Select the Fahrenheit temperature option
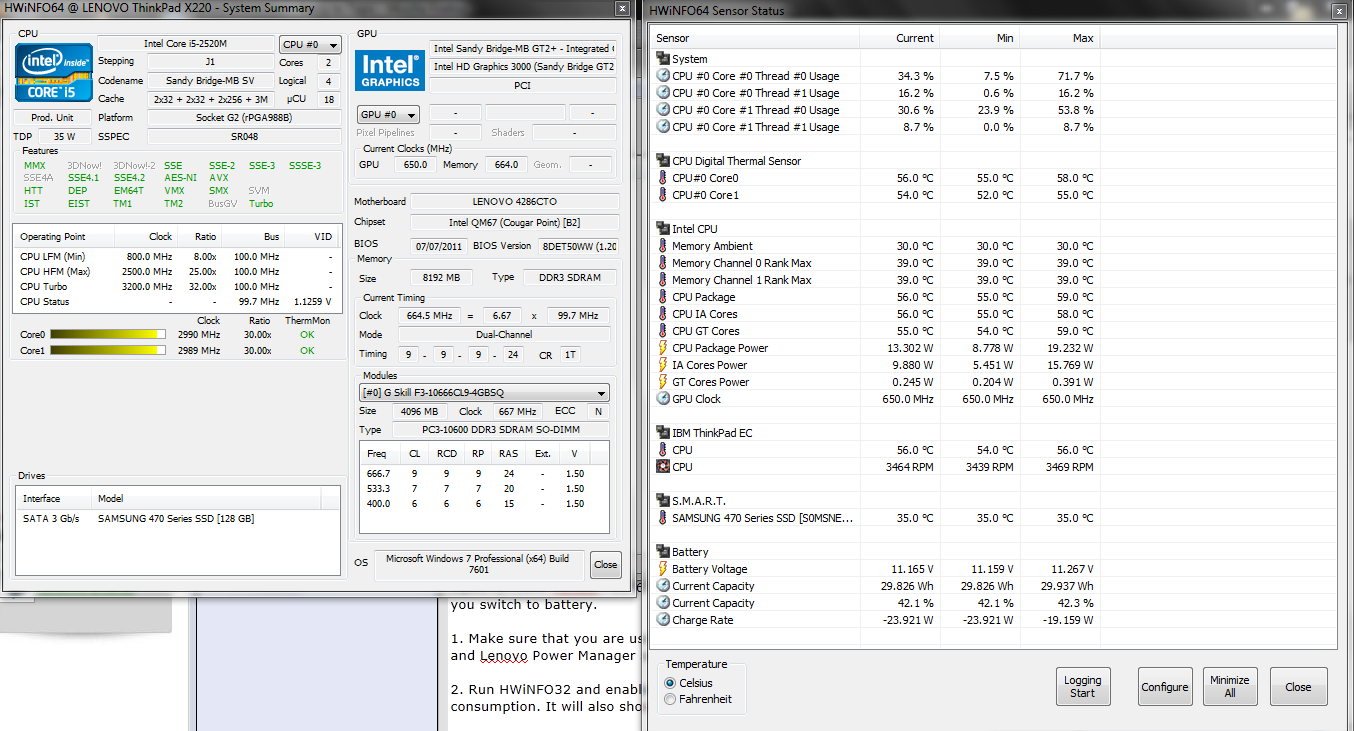Screen dimensions: 1354x731 (670, 699)
